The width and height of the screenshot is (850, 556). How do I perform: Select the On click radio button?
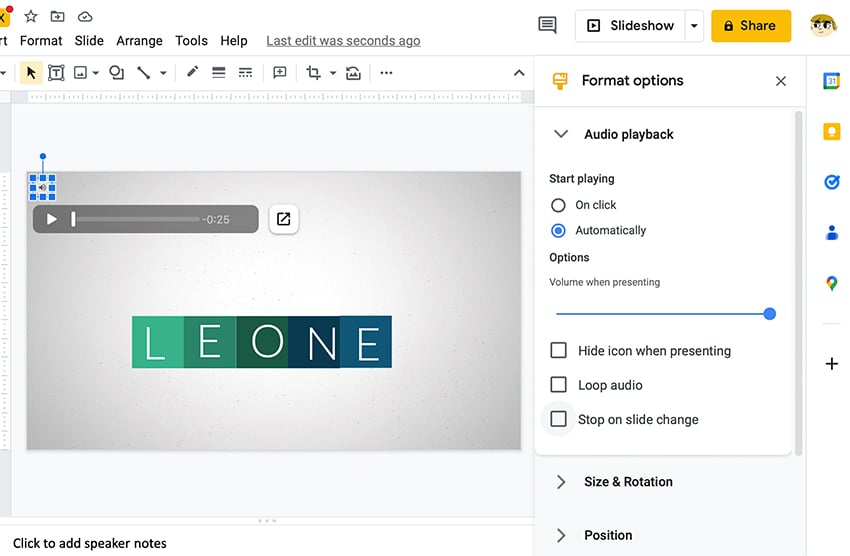pyautogui.click(x=558, y=205)
